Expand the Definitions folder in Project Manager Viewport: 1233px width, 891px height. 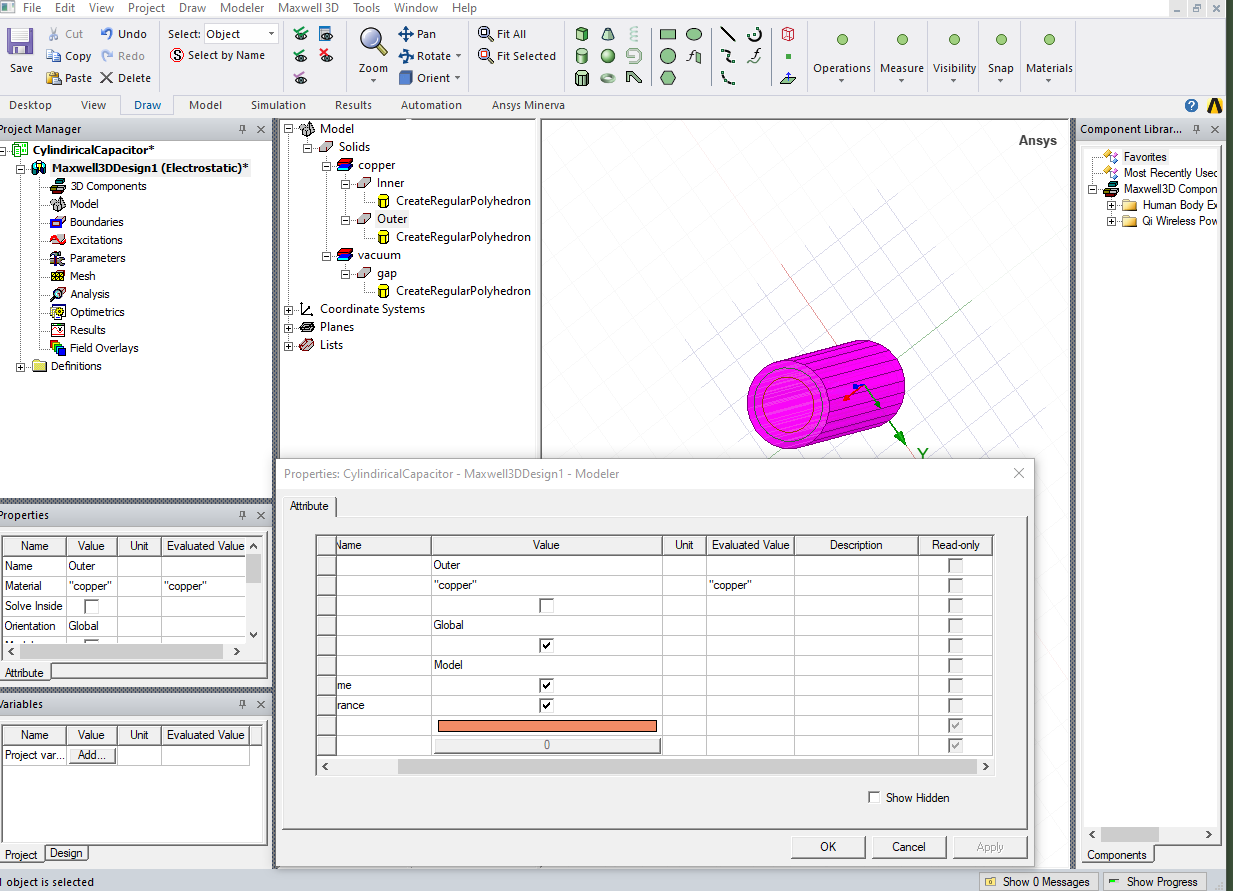click(21, 366)
